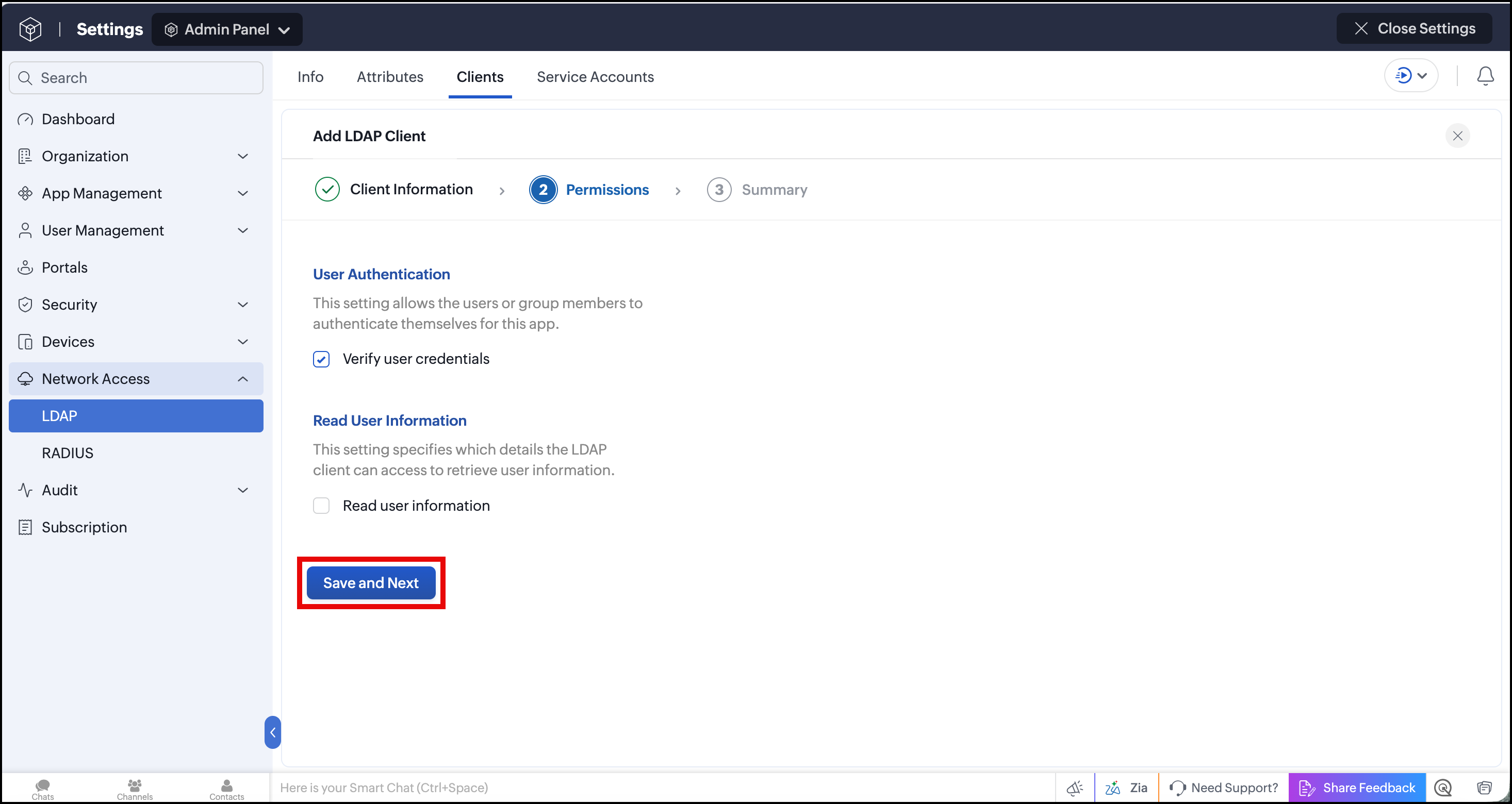Click the Security shield icon
Image resolution: width=1512 pixels, height=804 pixels.
click(25, 305)
